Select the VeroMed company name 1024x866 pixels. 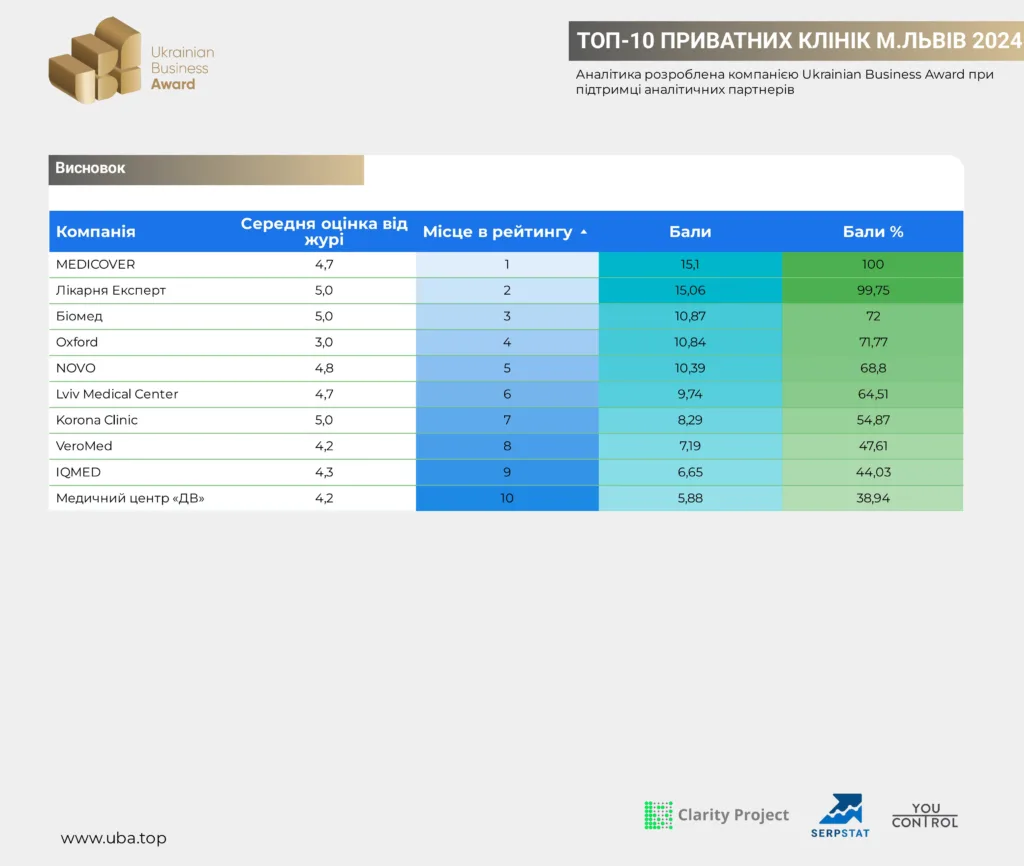tap(84, 446)
